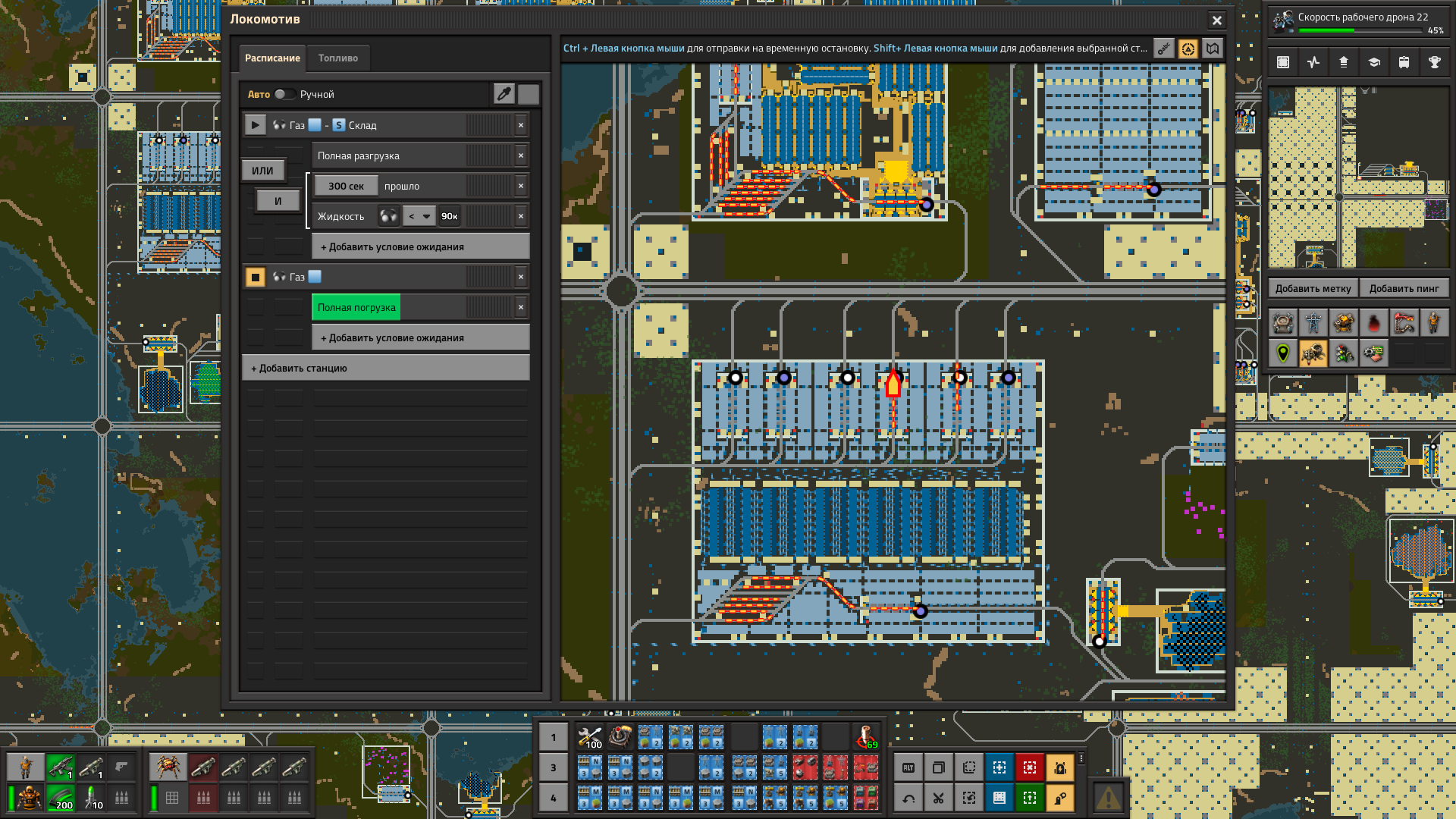
Task: Click the warning alert triangle icon
Action: 1108,798
